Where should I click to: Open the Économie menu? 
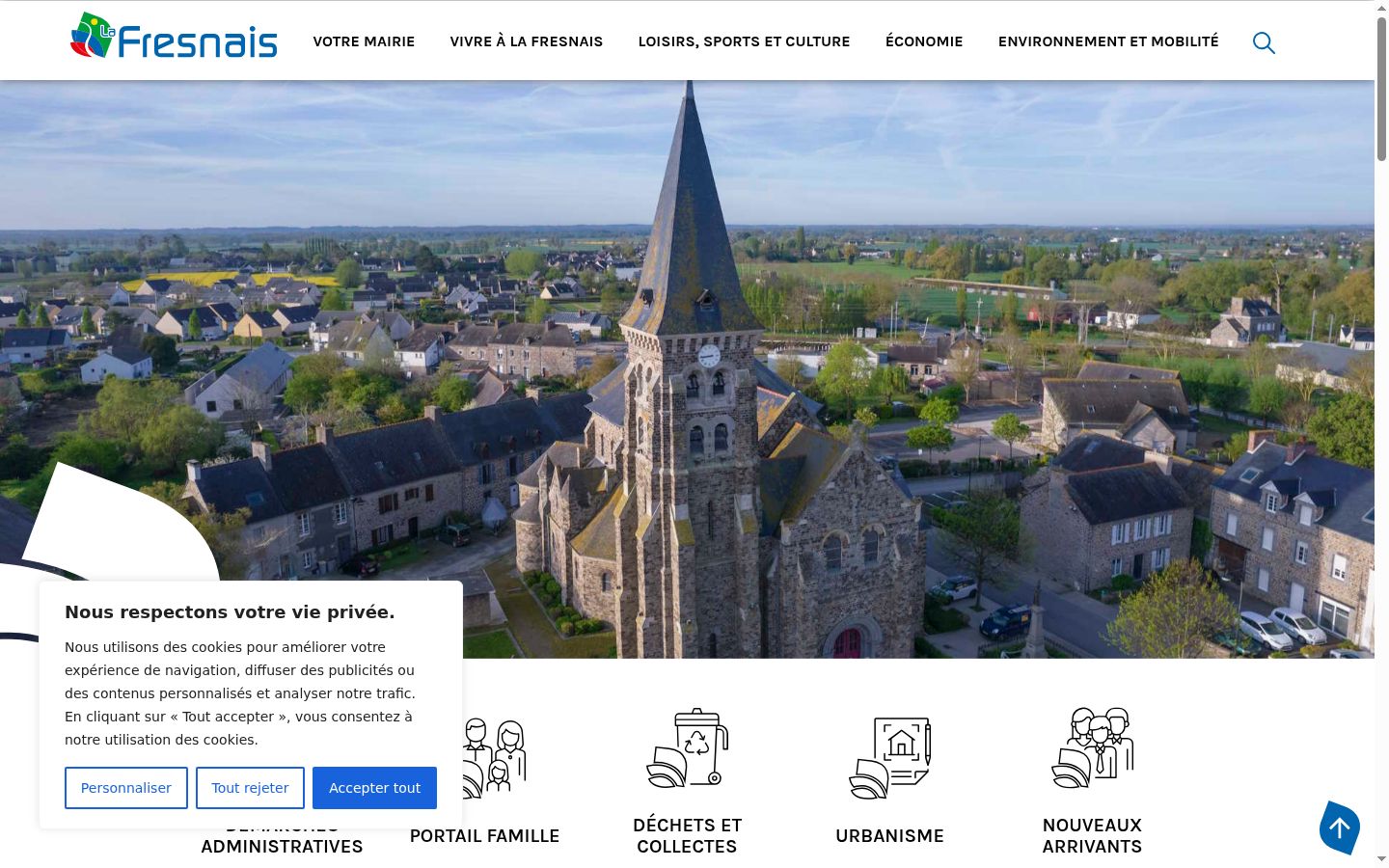pyautogui.click(x=924, y=41)
